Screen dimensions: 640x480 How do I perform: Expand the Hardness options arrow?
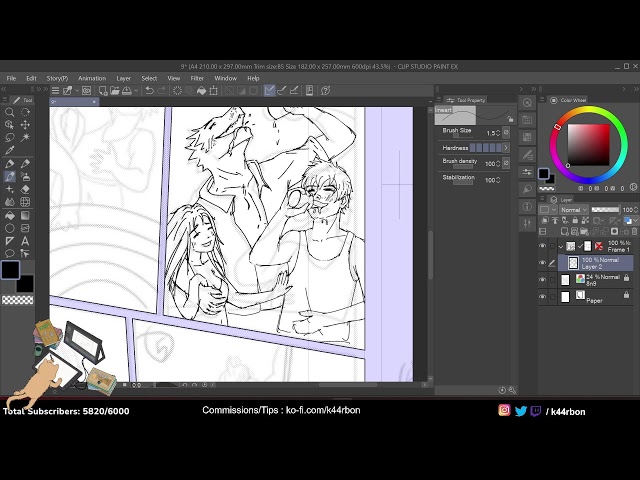[x=506, y=148]
